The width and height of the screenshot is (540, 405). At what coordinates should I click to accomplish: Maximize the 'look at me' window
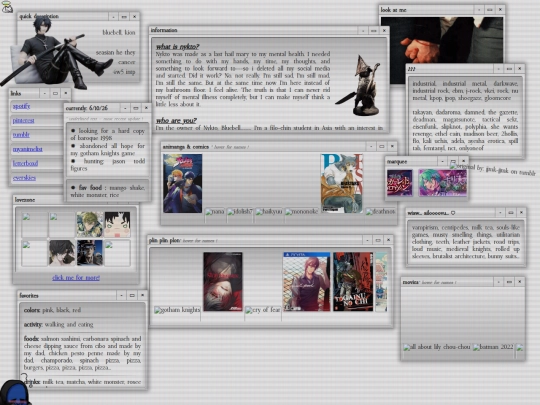pos(490,10)
